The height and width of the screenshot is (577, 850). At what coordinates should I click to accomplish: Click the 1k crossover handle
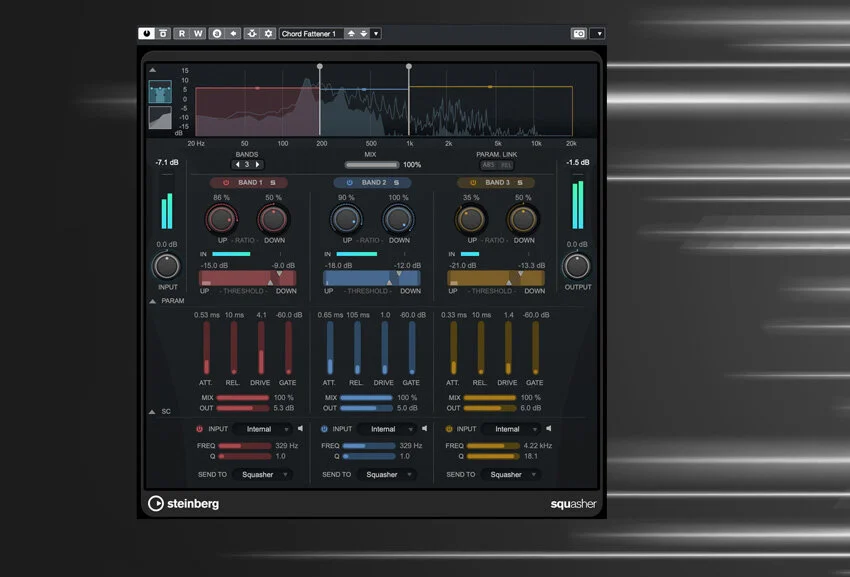pos(409,66)
